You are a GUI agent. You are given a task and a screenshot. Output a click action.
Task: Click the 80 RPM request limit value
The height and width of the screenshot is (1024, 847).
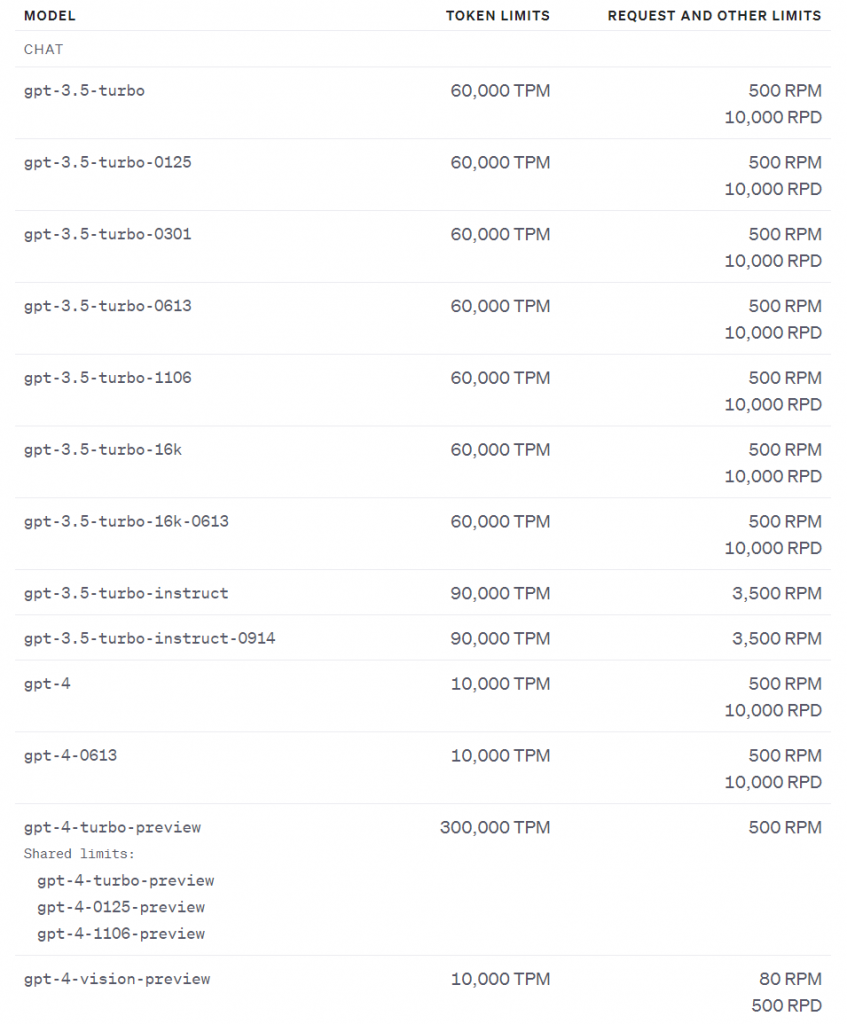click(x=790, y=980)
